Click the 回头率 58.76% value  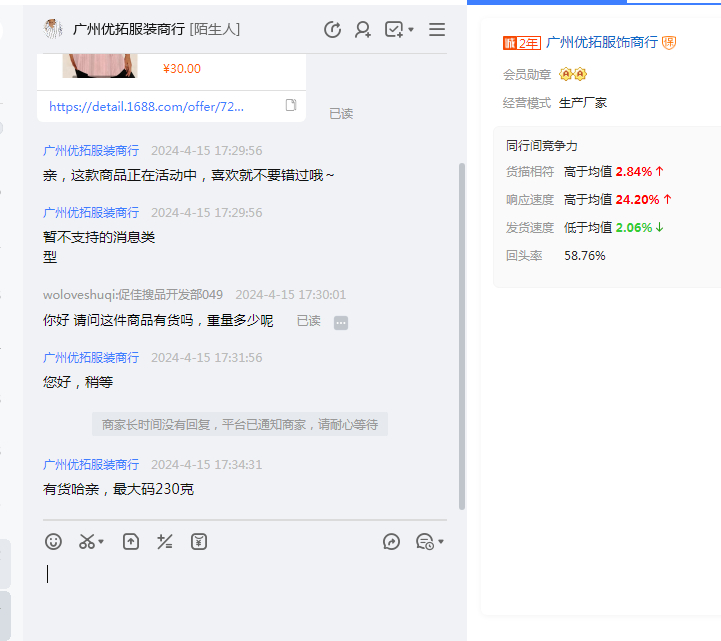tap(584, 256)
